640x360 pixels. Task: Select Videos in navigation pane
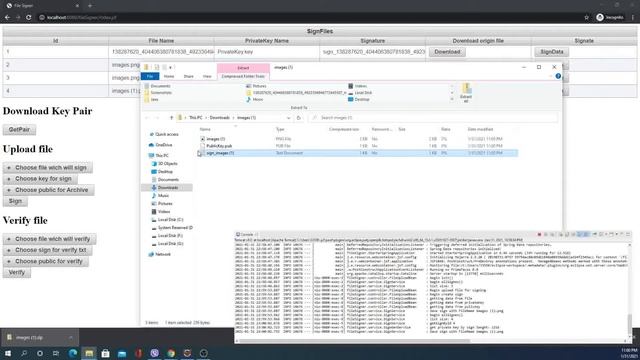[164, 211]
